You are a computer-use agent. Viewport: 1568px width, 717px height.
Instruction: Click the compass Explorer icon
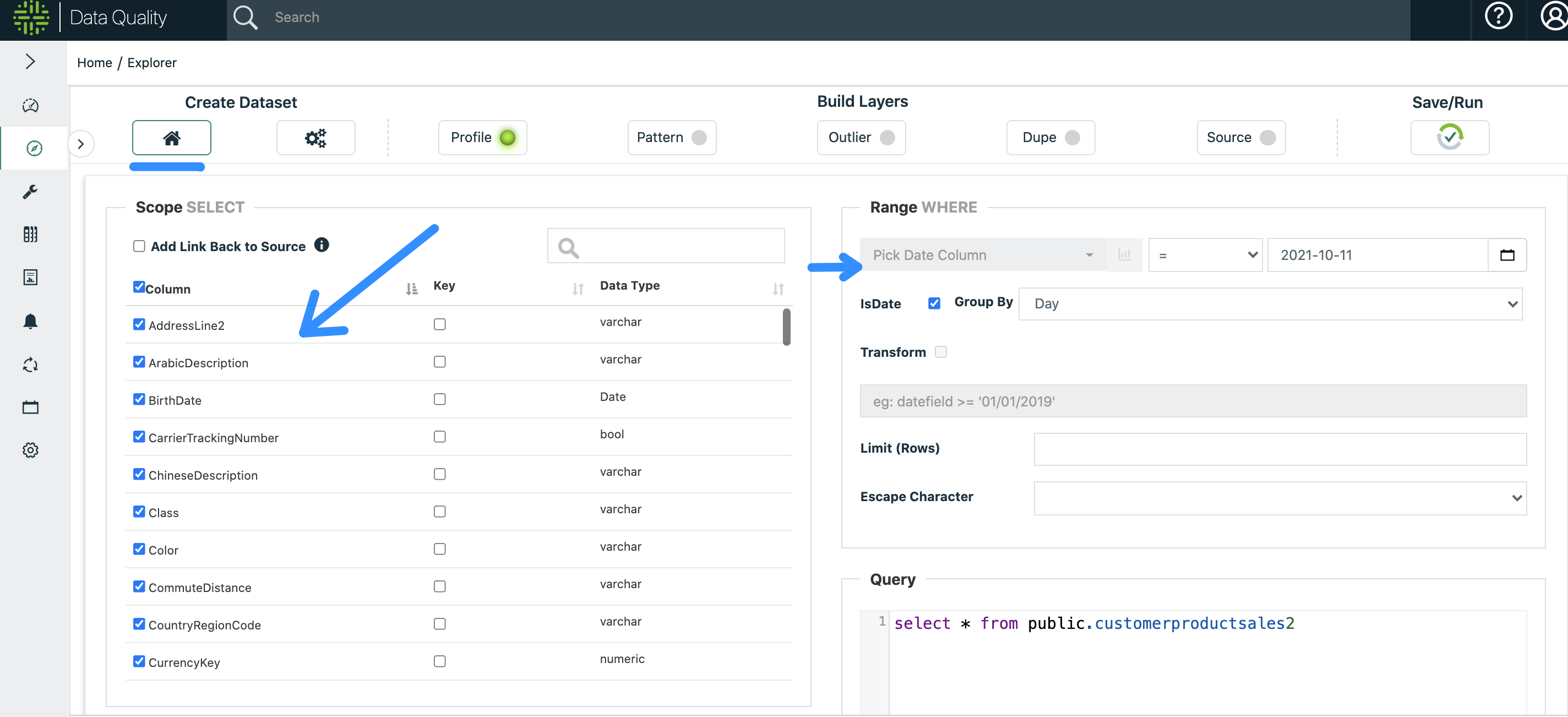(x=34, y=148)
